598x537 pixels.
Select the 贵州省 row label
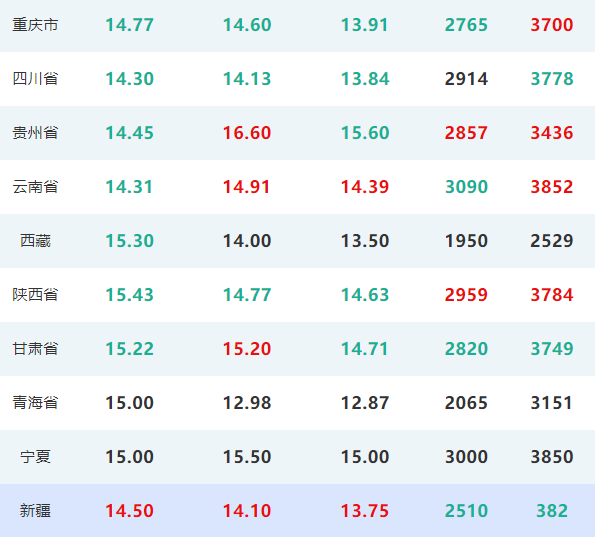pyautogui.click(x=35, y=133)
